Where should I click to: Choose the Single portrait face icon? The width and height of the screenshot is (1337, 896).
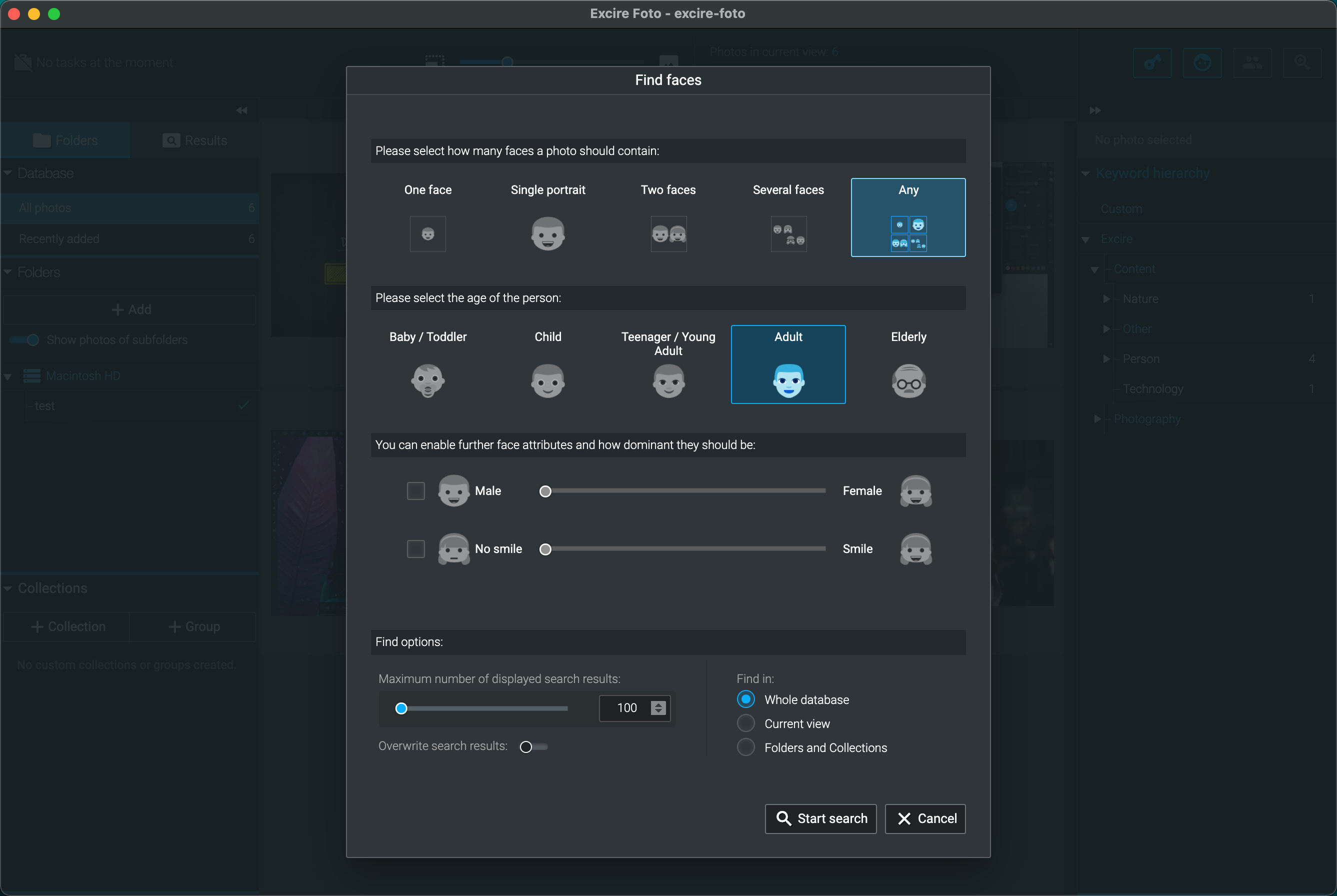click(547, 233)
